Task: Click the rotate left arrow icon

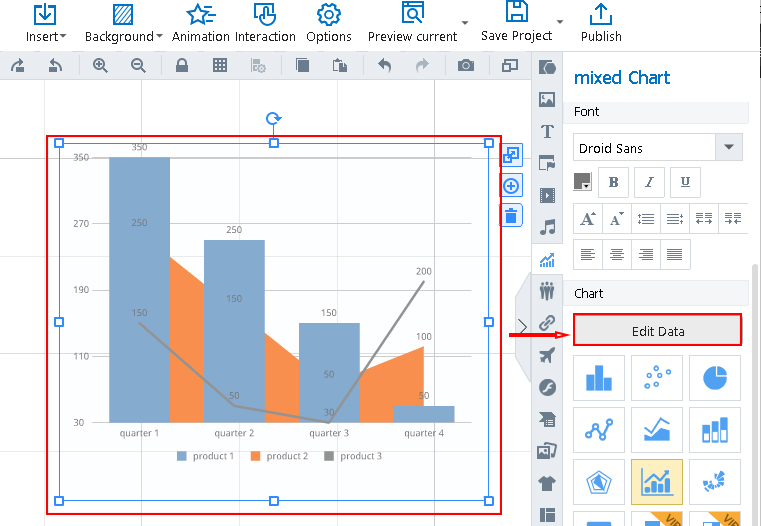Action: click(55, 65)
